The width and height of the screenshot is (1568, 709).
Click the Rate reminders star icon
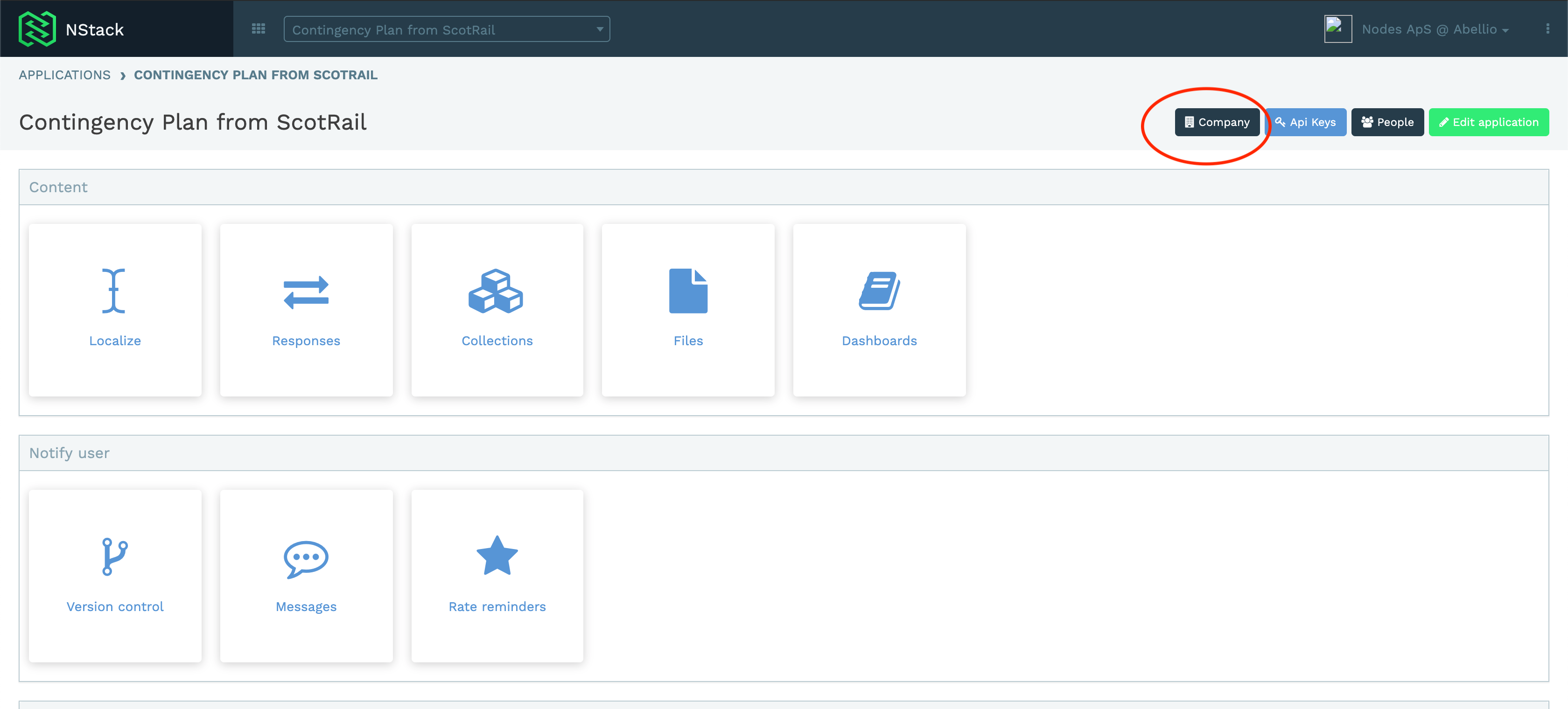pos(497,555)
